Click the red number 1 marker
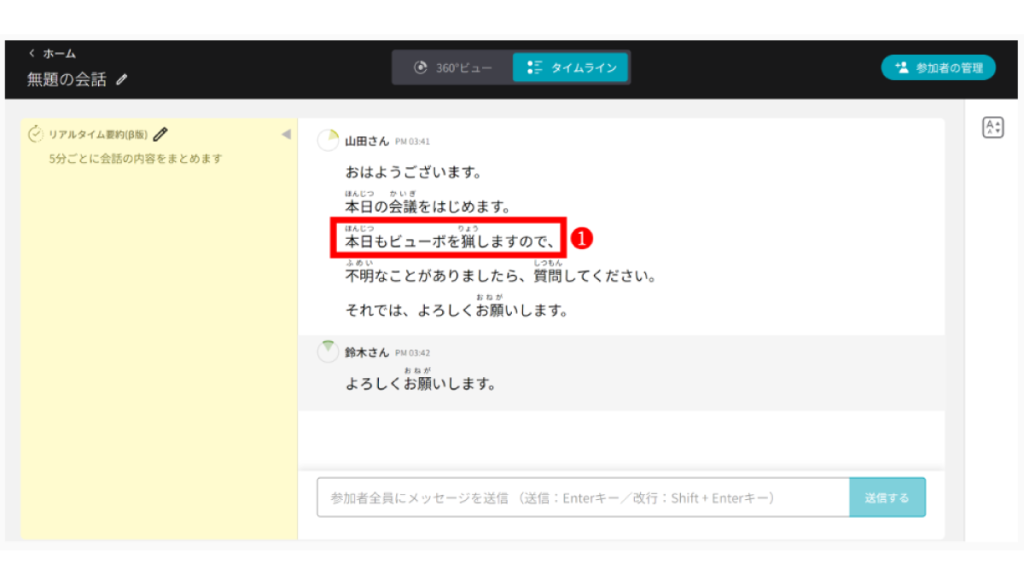Image resolution: width=1024 pixels, height=576 pixels. click(583, 239)
